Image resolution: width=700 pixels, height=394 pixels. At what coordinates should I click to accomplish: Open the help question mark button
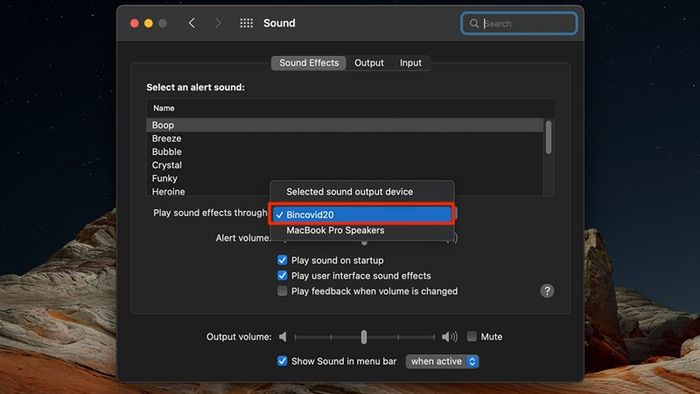point(547,291)
